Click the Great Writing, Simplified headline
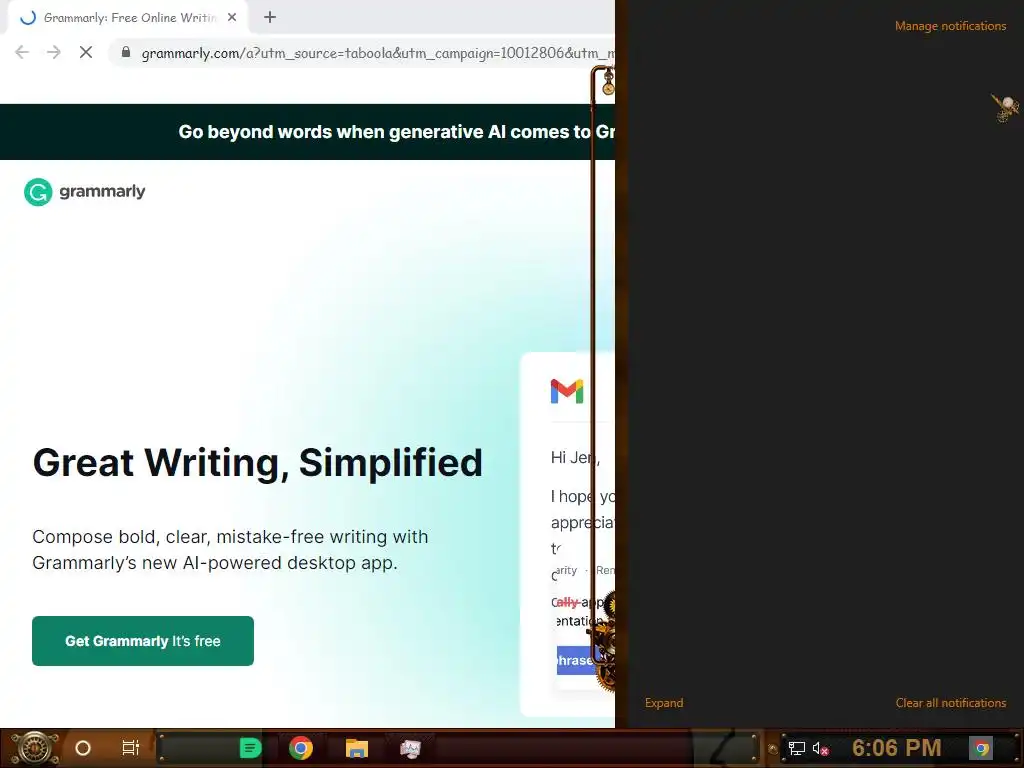Image resolution: width=1024 pixels, height=768 pixels. pyautogui.click(x=257, y=462)
